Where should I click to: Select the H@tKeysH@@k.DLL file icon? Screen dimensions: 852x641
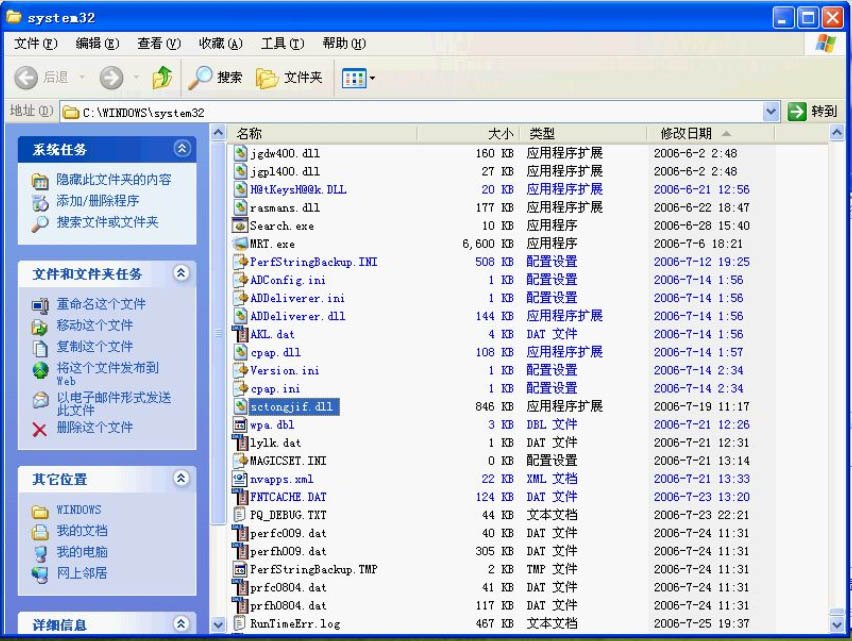click(x=241, y=190)
